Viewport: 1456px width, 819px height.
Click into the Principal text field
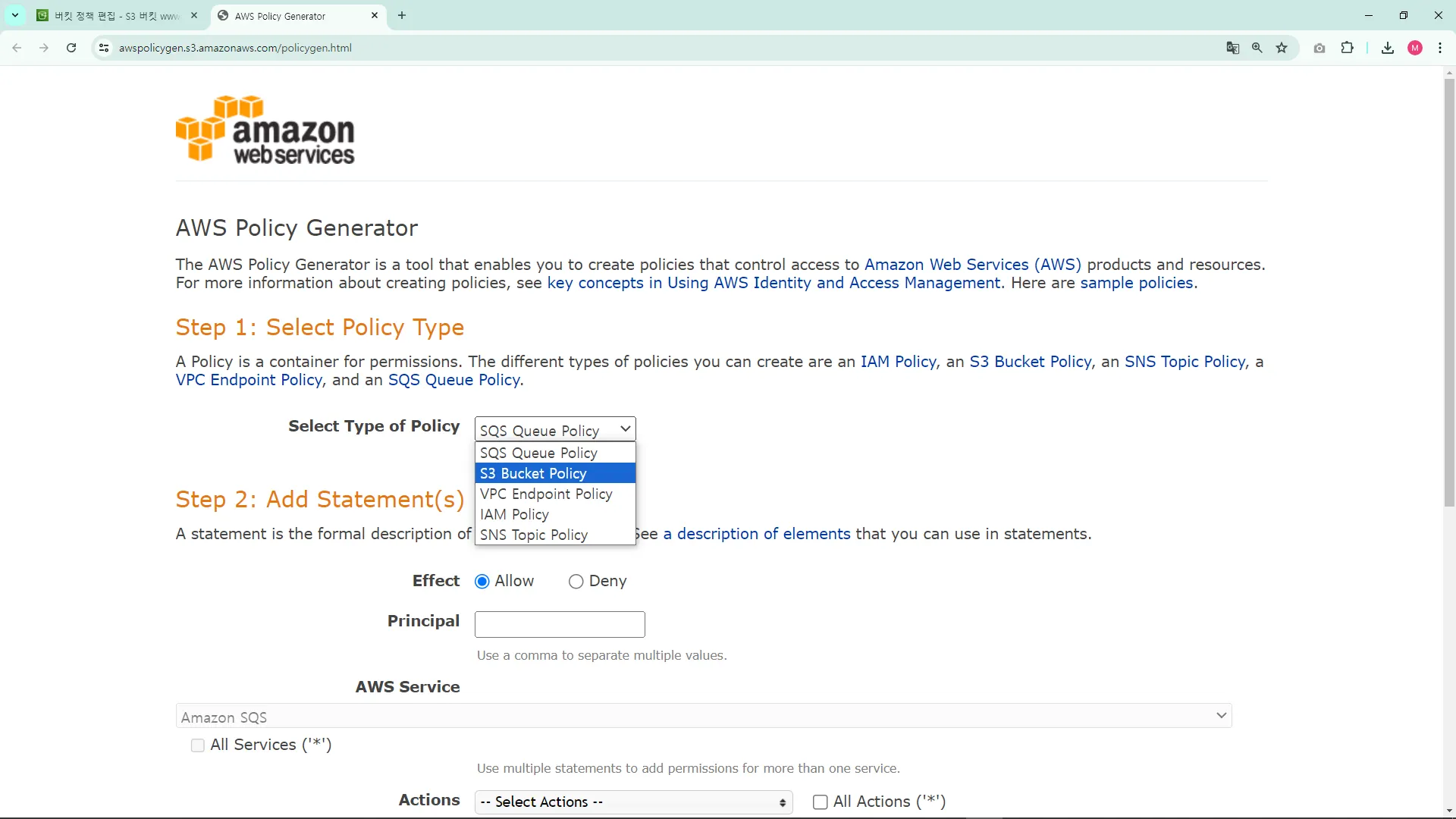[x=560, y=624]
